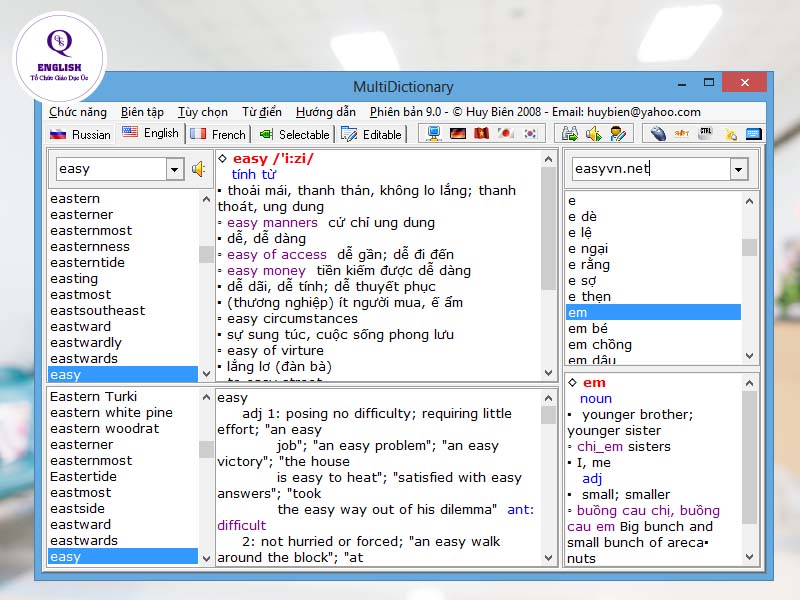Click into the easyvn.net input field
This screenshot has height=600, width=800.
(x=651, y=169)
